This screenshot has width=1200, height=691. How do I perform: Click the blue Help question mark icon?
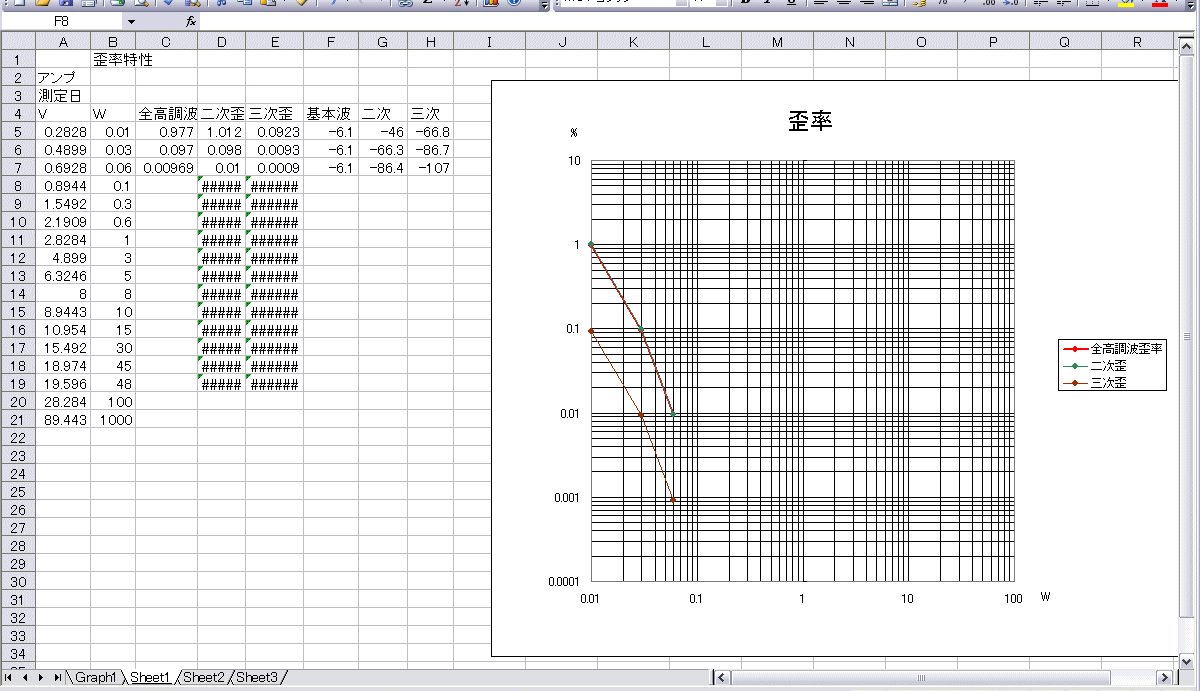tap(514, 3)
